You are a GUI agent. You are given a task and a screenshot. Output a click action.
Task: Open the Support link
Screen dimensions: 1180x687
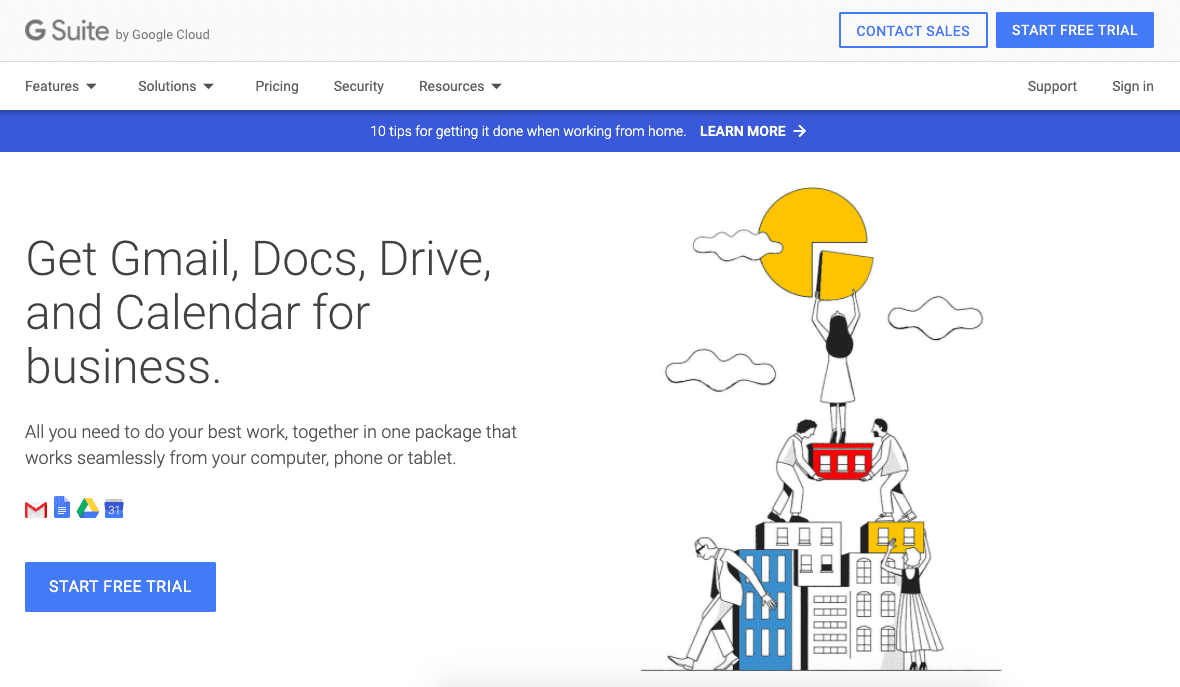[1052, 87]
